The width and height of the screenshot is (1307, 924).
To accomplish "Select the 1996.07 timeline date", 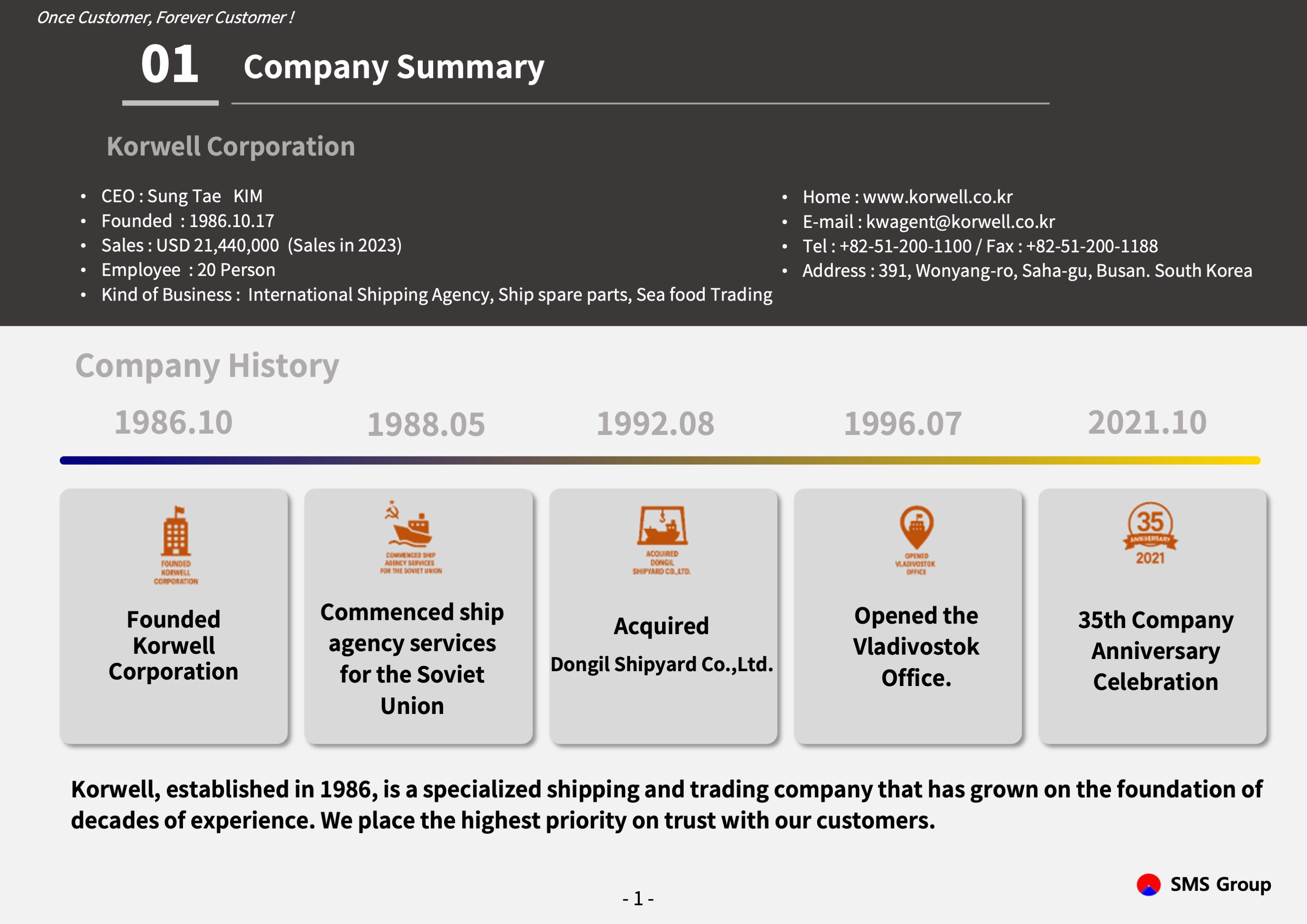I will point(903,424).
